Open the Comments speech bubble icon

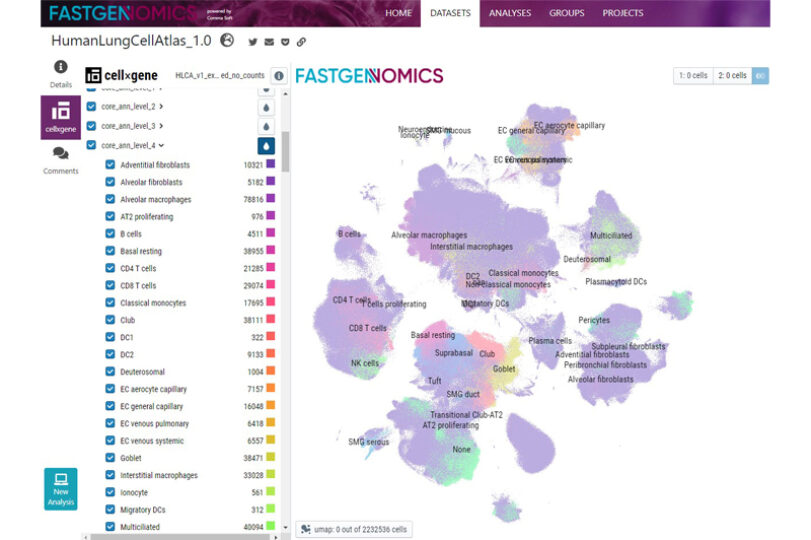tap(61, 153)
